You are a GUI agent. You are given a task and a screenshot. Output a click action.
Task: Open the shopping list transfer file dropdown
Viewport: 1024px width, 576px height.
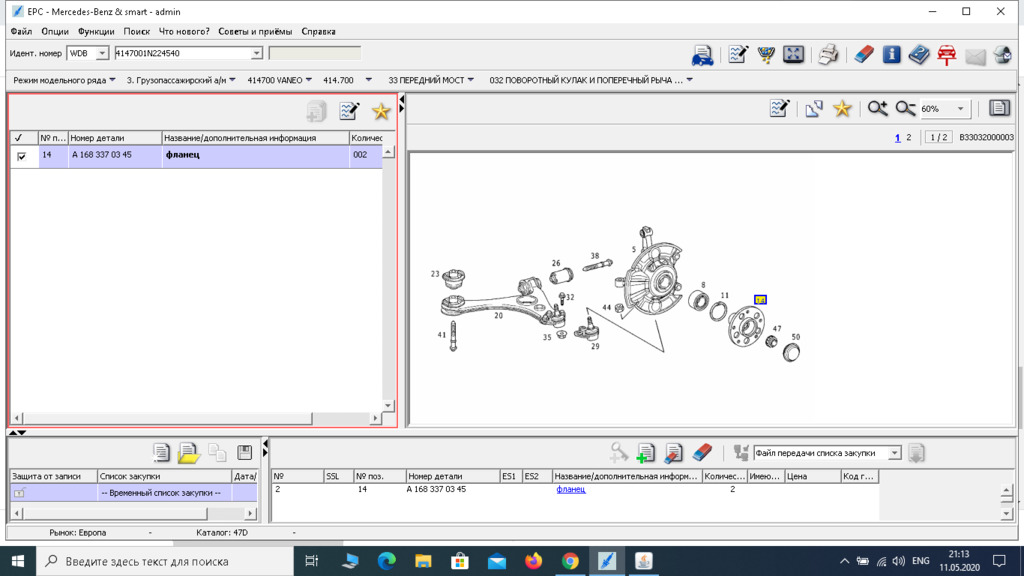(x=894, y=453)
